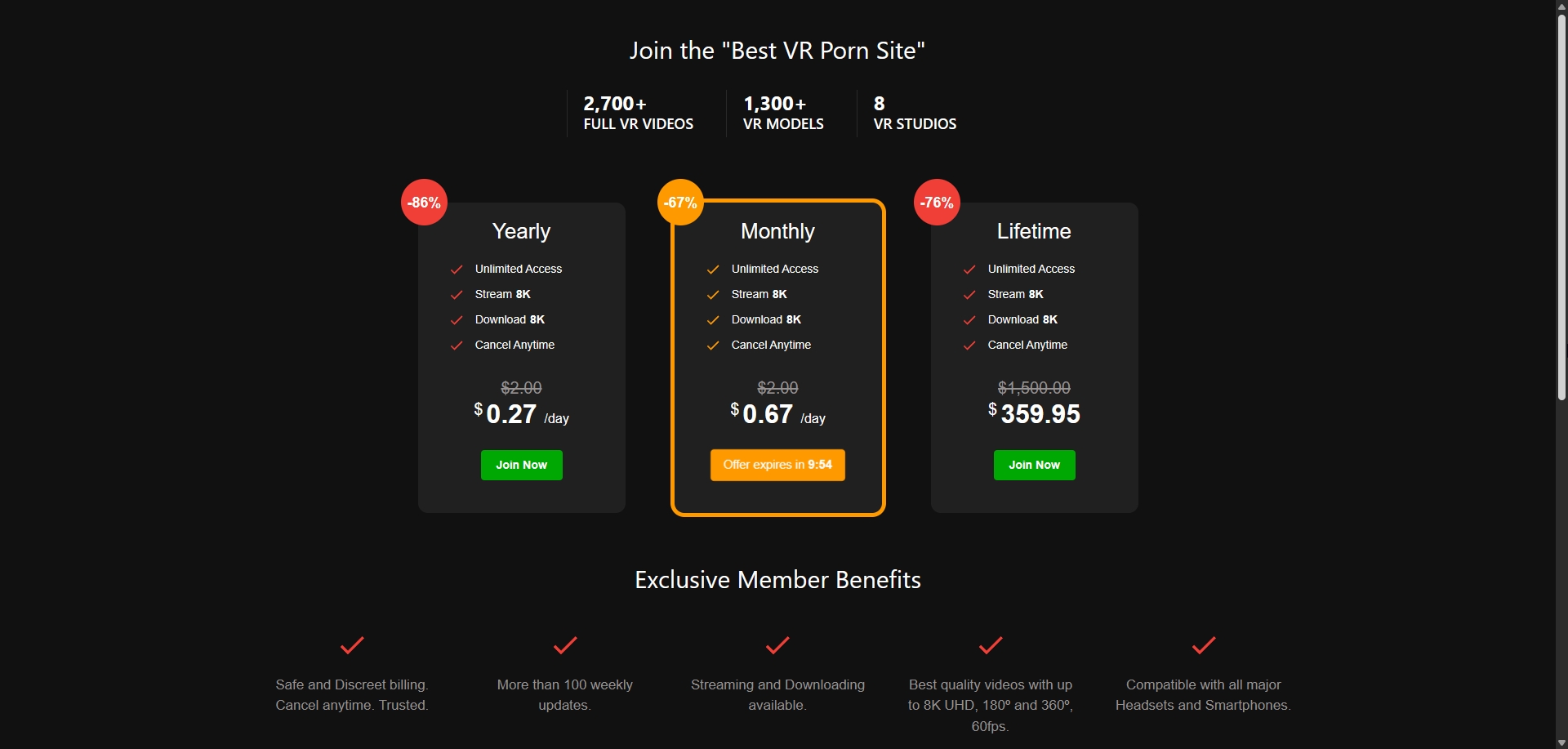
Task: Click the checkmark above Compatible with all major Headsets
Action: (1202, 645)
